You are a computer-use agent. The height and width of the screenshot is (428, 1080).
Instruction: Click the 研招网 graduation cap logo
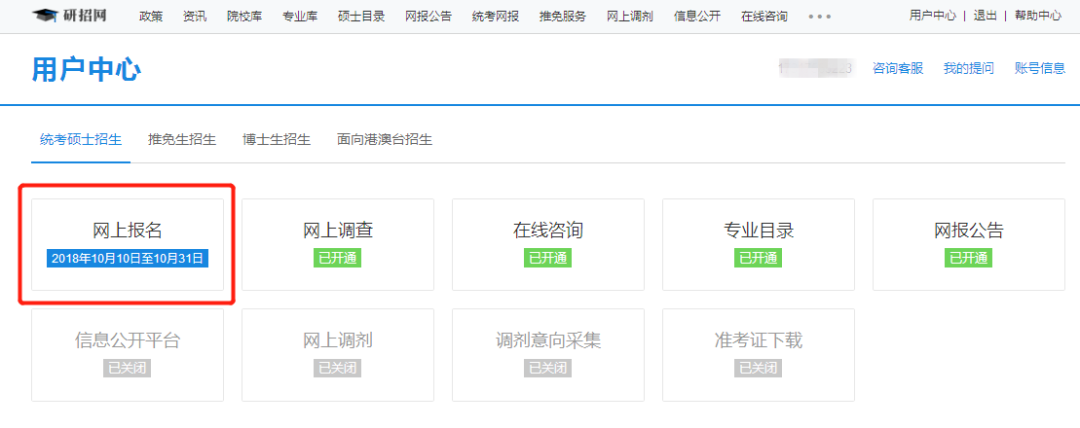pos(45,16)
